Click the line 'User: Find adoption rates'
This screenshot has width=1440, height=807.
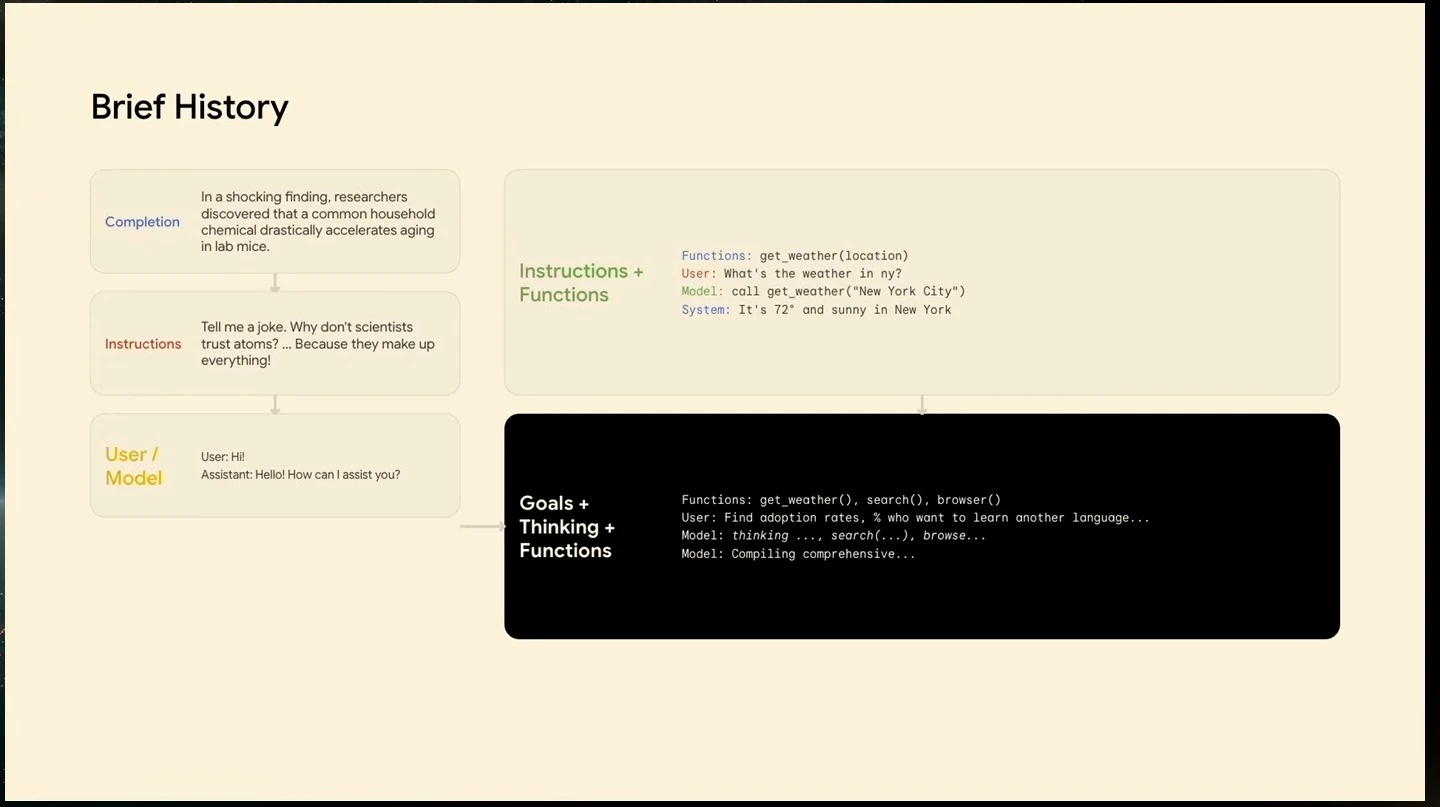(x=915, y=518)
